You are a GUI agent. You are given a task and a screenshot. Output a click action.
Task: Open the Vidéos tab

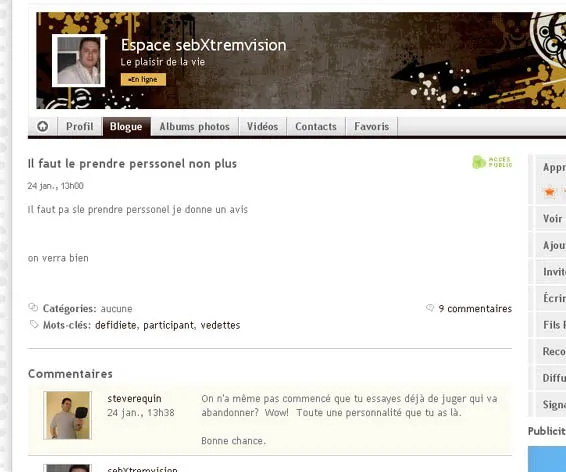[262, 126]
